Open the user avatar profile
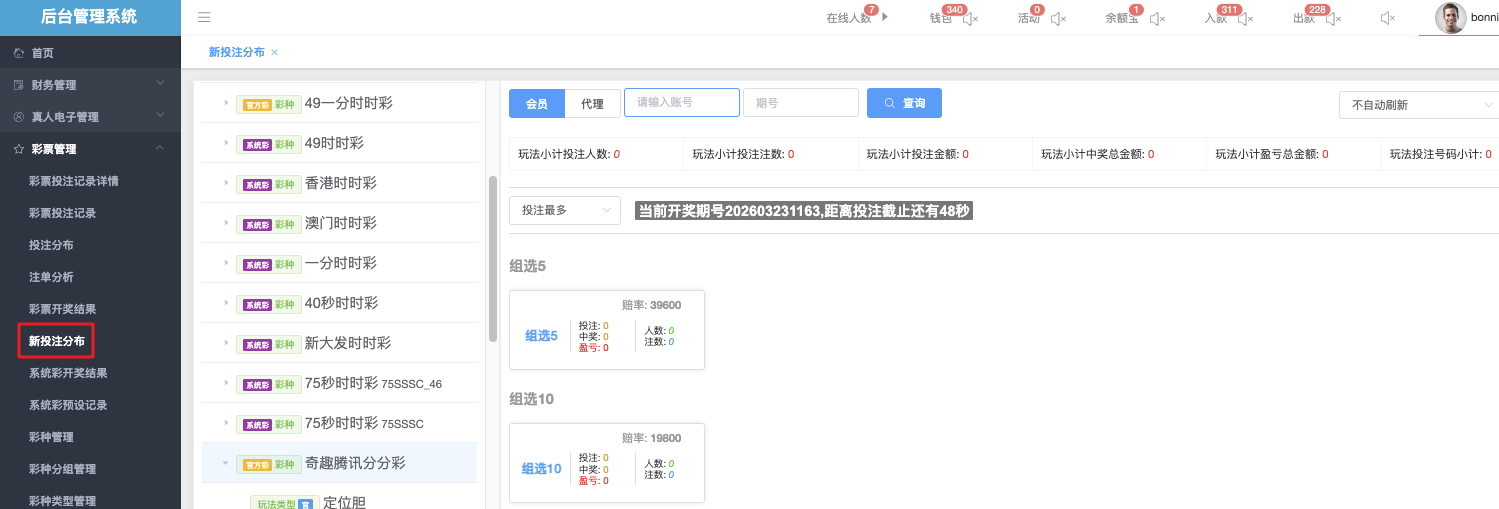This screenshot has width=1499, height=509. 1450,18
